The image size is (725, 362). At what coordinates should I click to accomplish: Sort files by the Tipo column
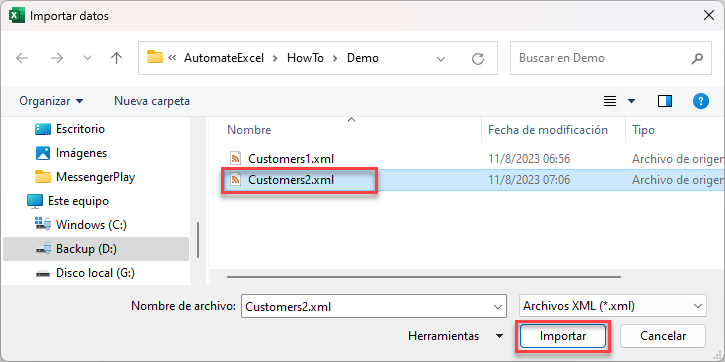(x=644, y=130)
